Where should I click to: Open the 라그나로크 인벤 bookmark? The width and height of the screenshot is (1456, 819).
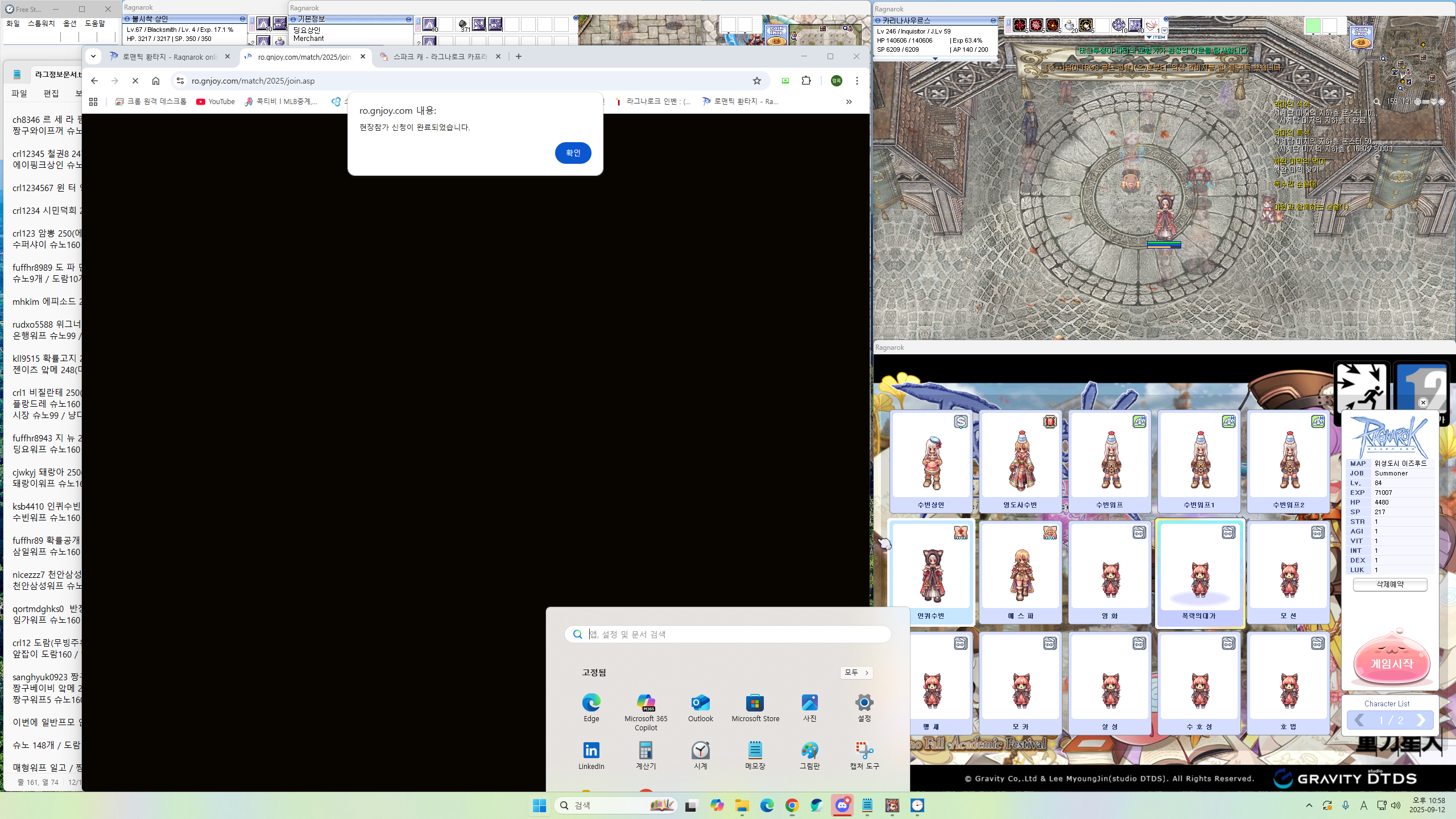click(652, 101)
